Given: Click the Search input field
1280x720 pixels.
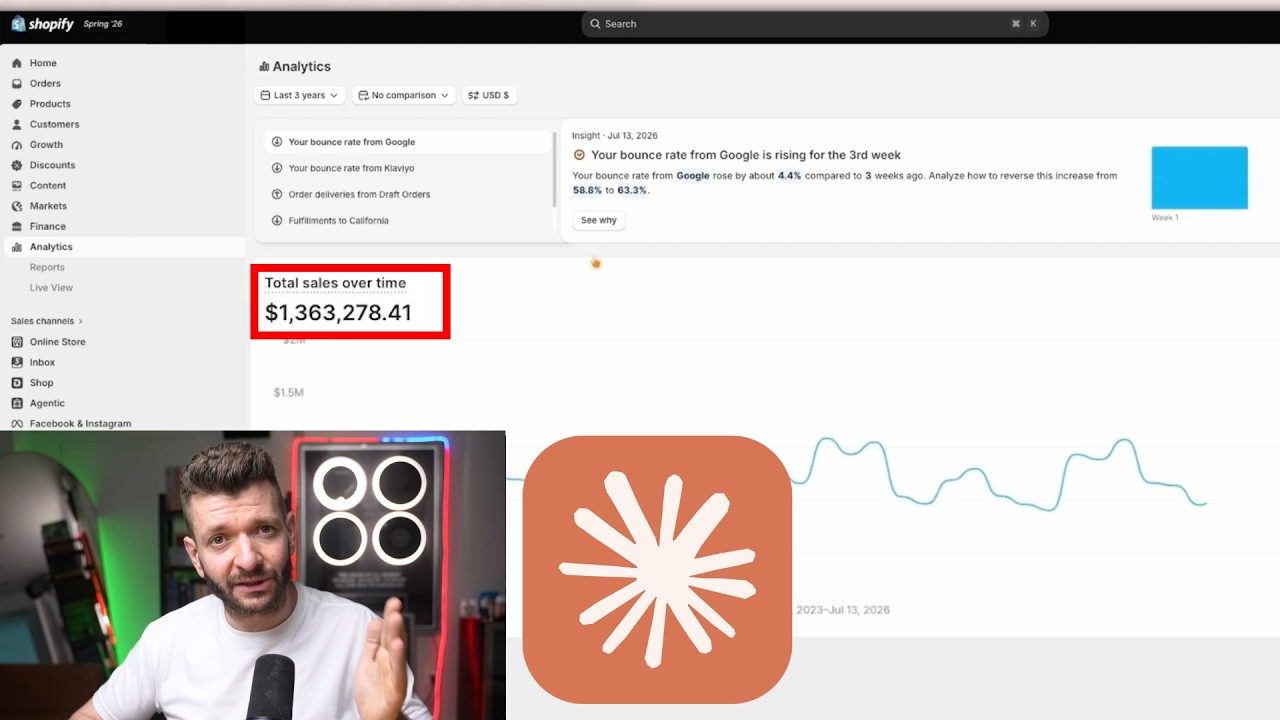Looking at the screenshot, I should [814, 24].
